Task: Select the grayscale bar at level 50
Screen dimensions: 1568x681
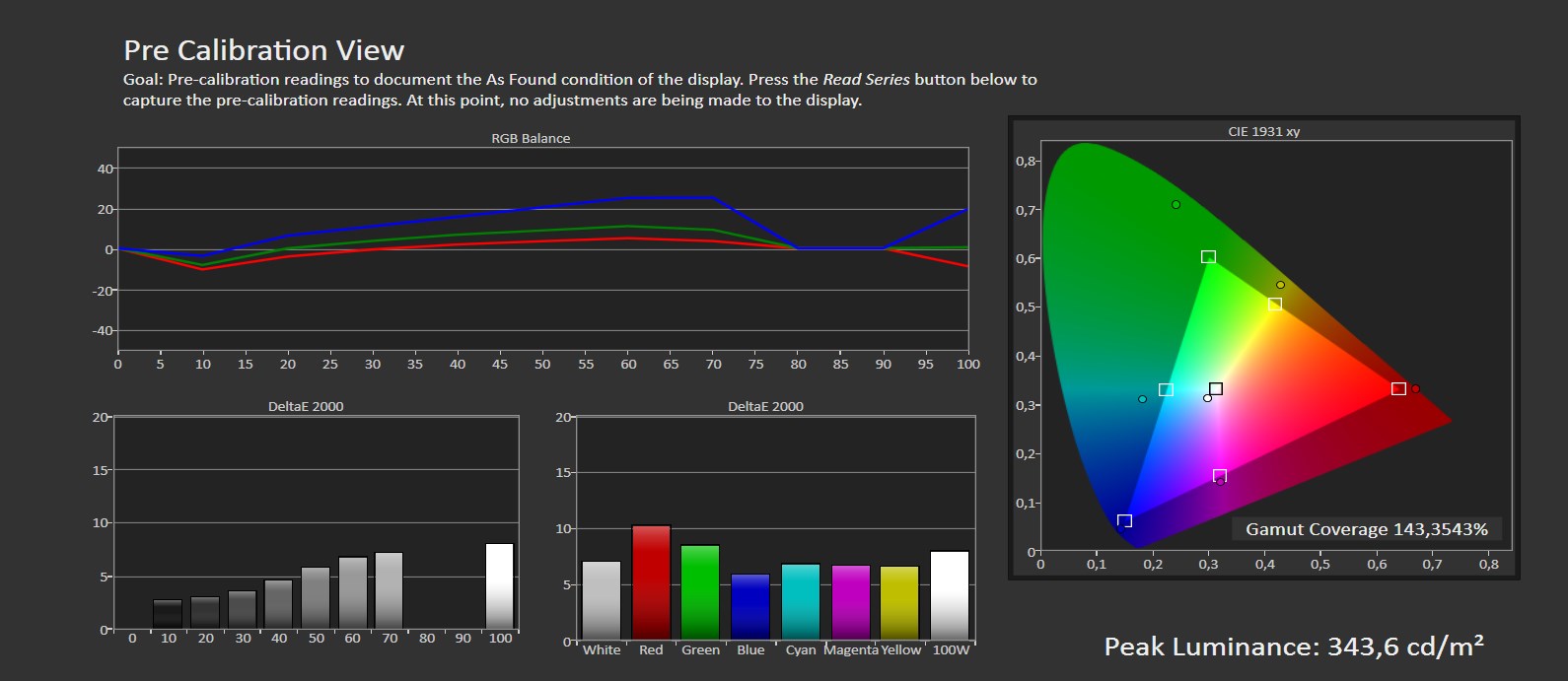Action: (316, 598)
